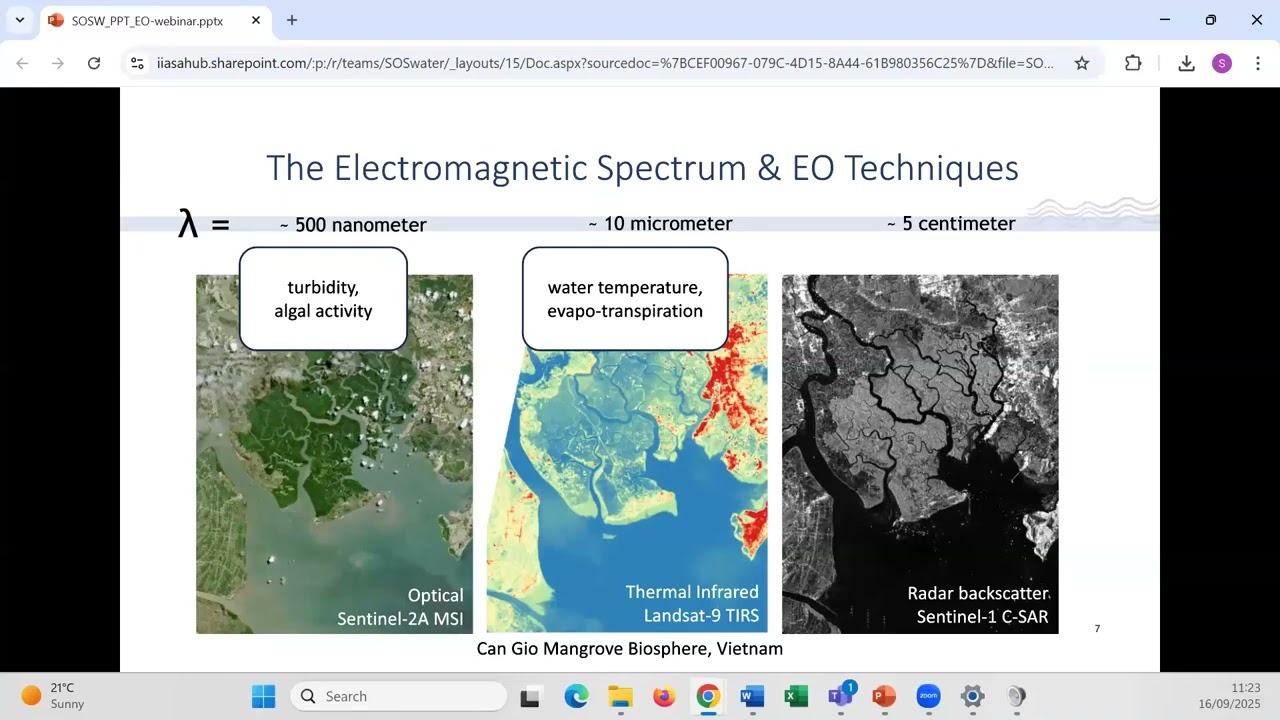Go back to previous page
The height and width of the screenshot is (720, 1280).
point(22,63)
